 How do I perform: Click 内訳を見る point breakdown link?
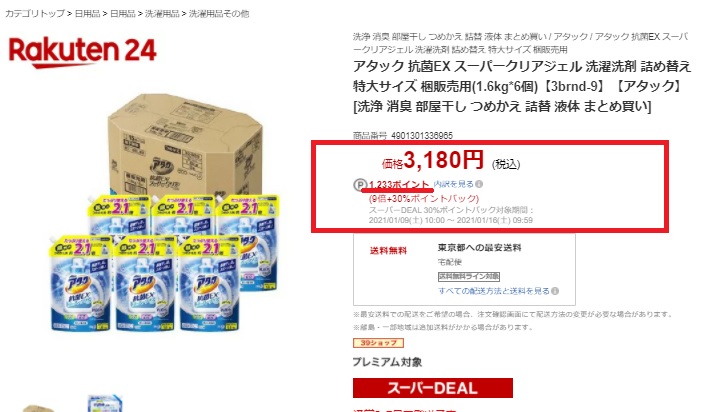click(x=453, y=184)
